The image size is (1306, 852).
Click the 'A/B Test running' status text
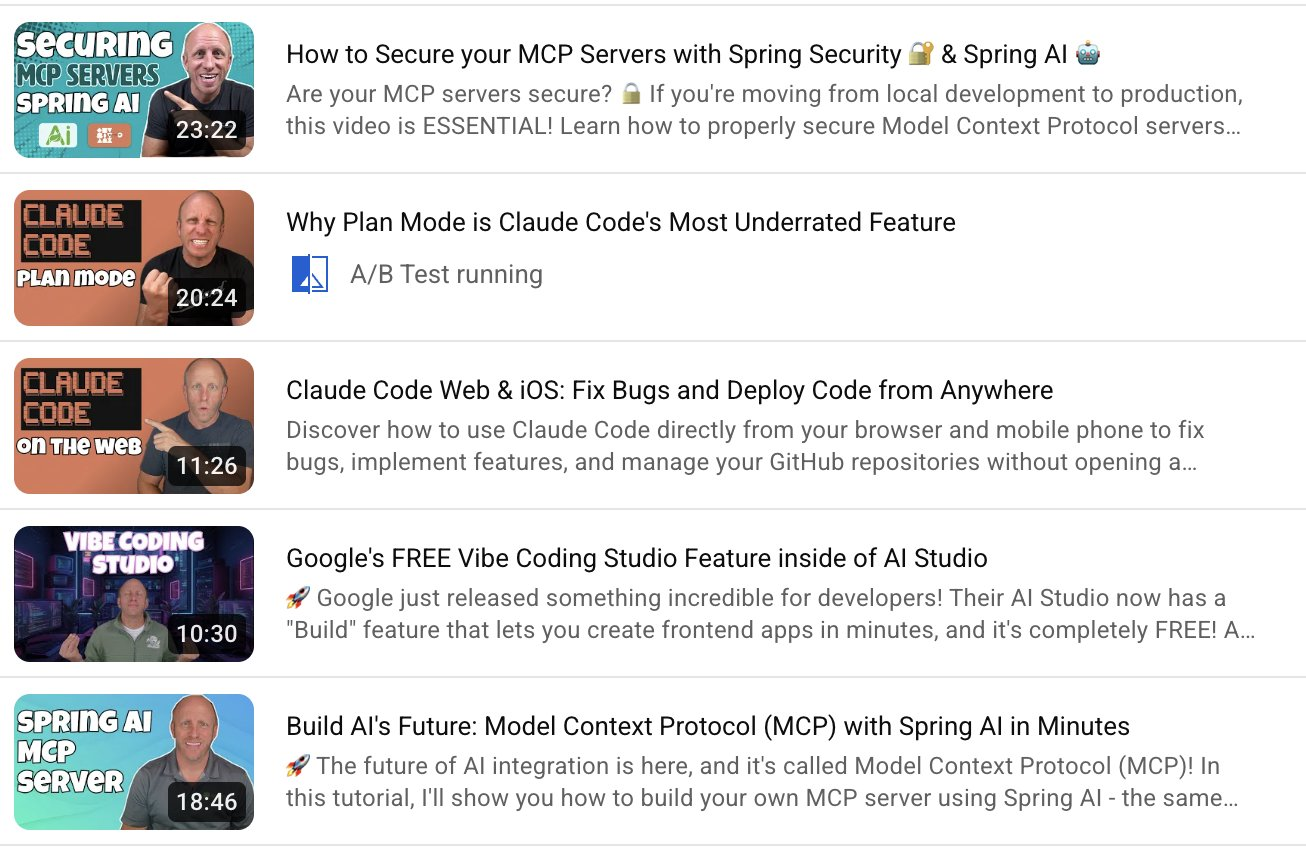point(446,274)
